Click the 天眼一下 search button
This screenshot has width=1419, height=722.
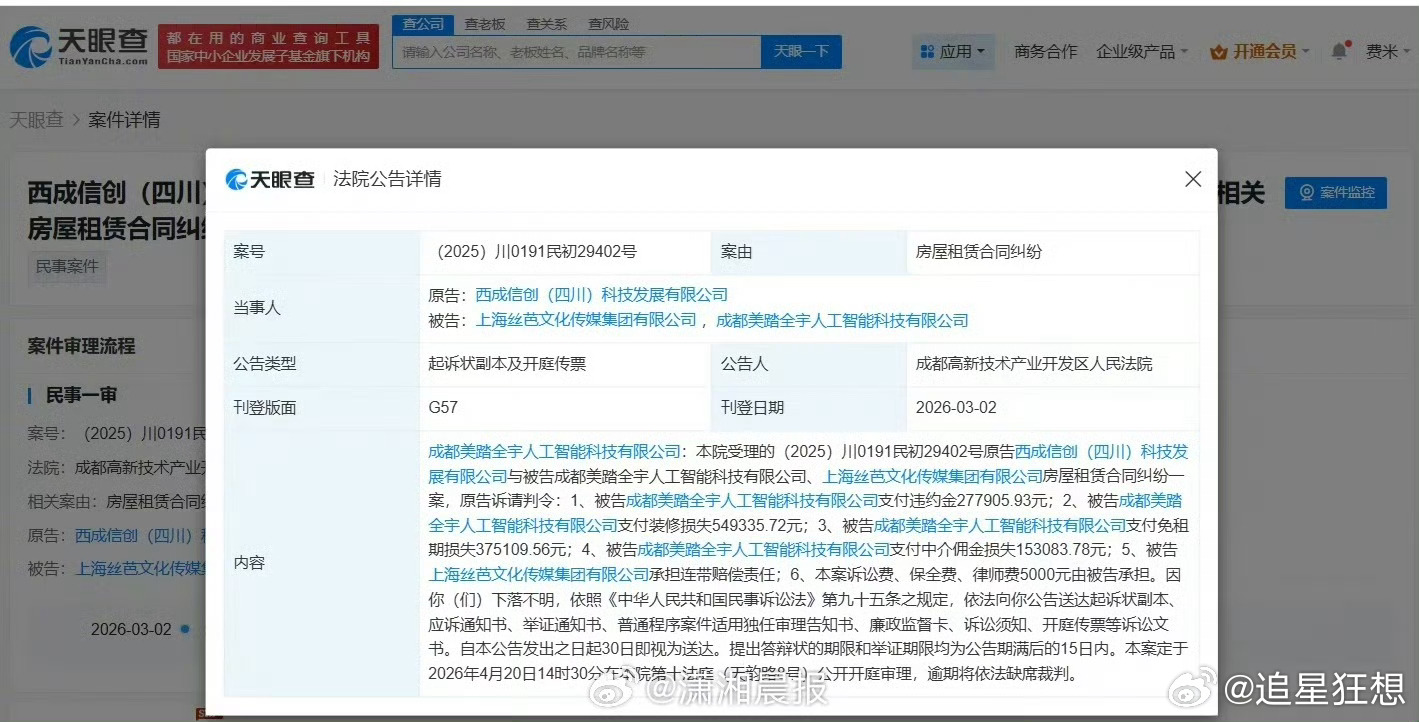[x=801, y=52]
